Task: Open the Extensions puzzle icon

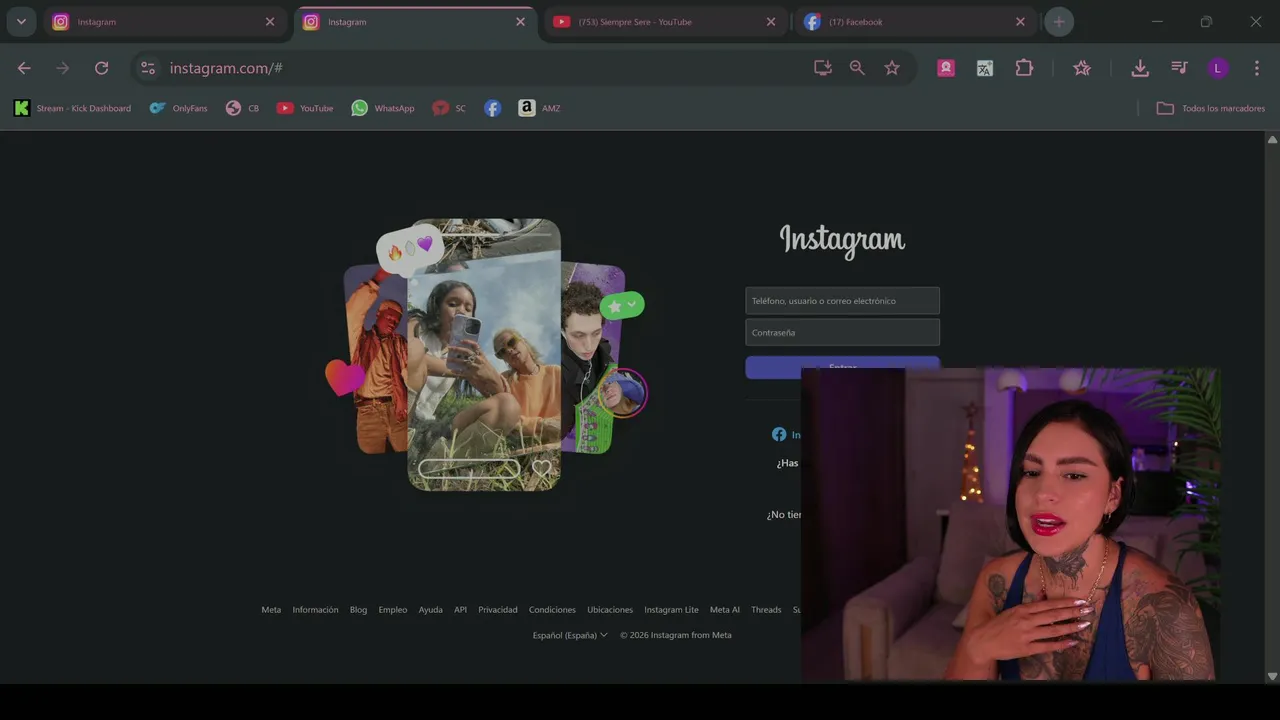Action: pyautogui.click(x=1024, y=68)
